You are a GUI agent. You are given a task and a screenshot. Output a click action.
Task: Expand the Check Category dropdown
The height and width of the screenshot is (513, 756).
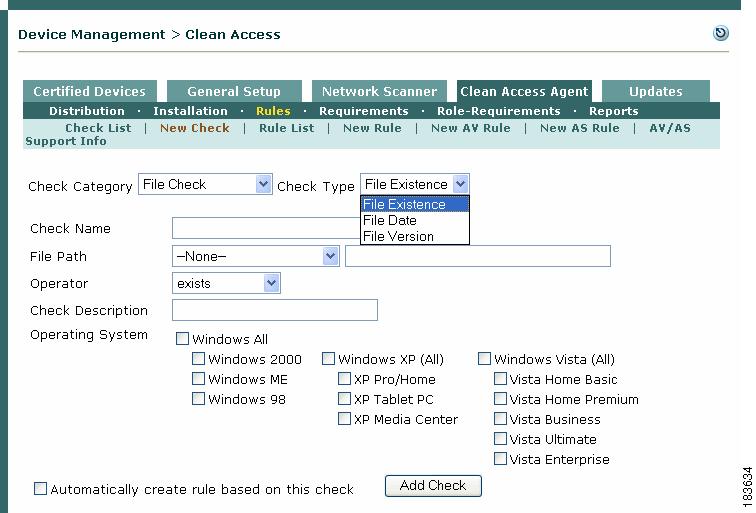tap(205, 184)
